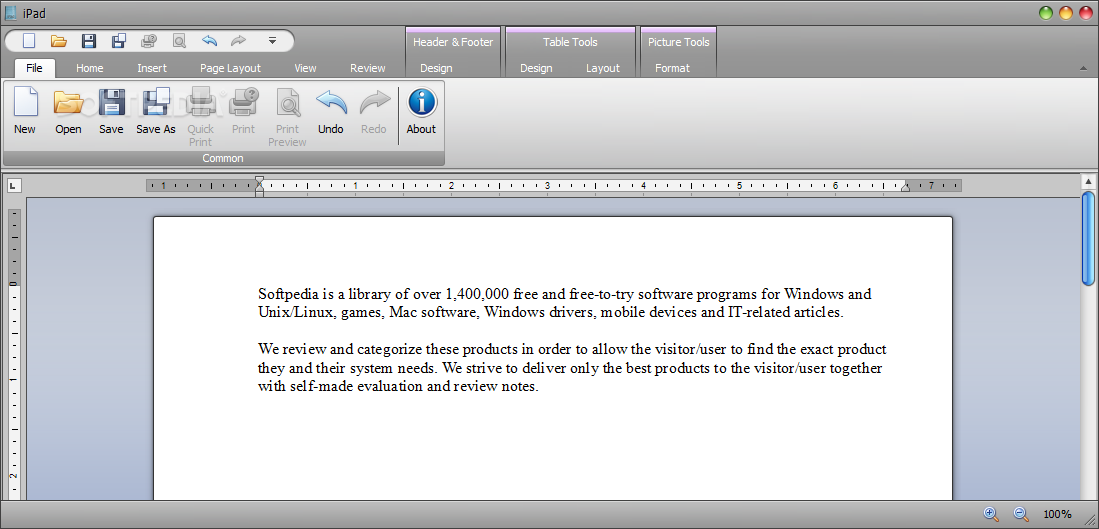Click the tab stop type selector (L)
This screenshot has height=529, width=1099.
coord(14,186)
